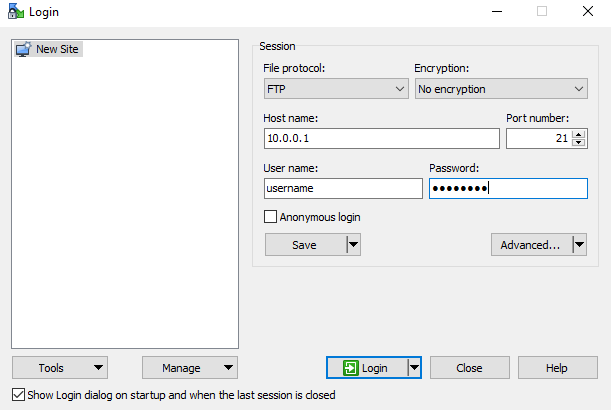Decrease port number with down arrow

tap(579, 143)
